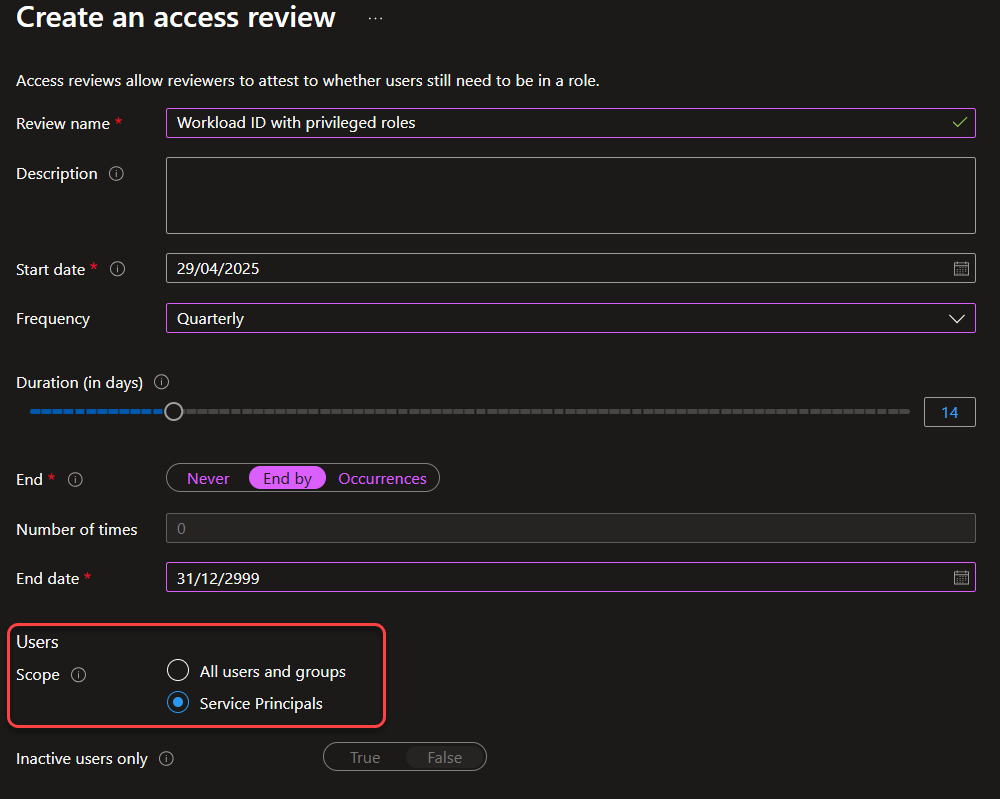
Task: Click the Start date info icon
Action: click(x=117, y=269)
